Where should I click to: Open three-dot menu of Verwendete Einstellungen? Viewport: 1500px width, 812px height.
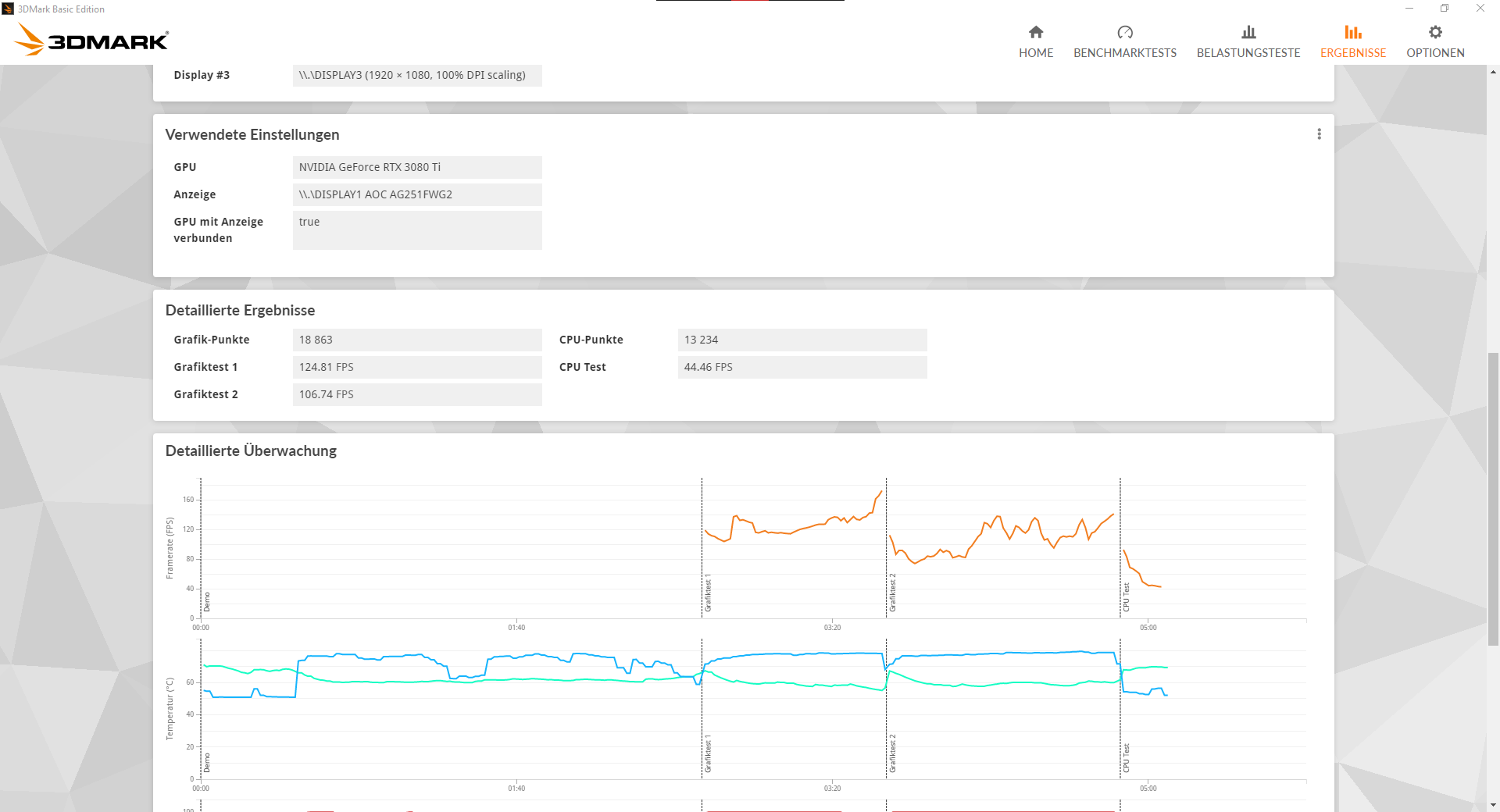[x=1320, y=134]
